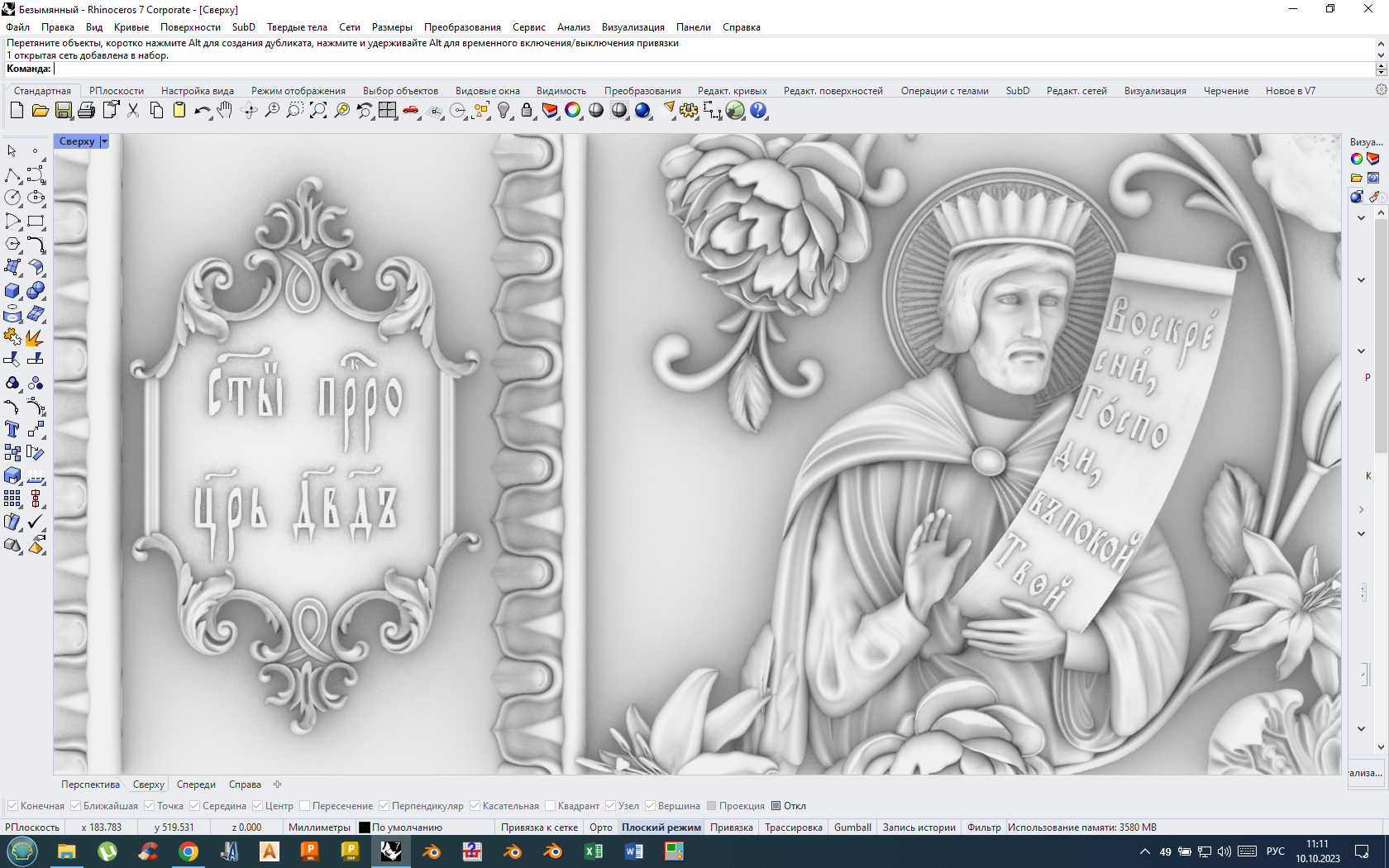
Task: Switch to the Спереди viewport tab
Action: 196,785
